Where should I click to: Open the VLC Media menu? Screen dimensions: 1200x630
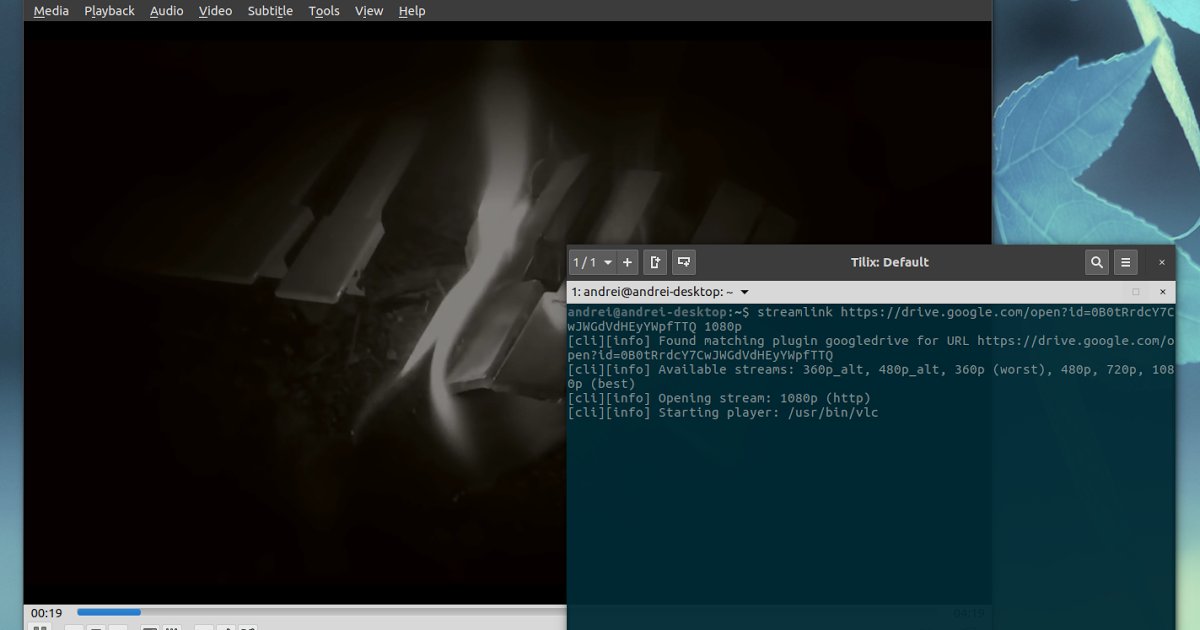[51, 11]
